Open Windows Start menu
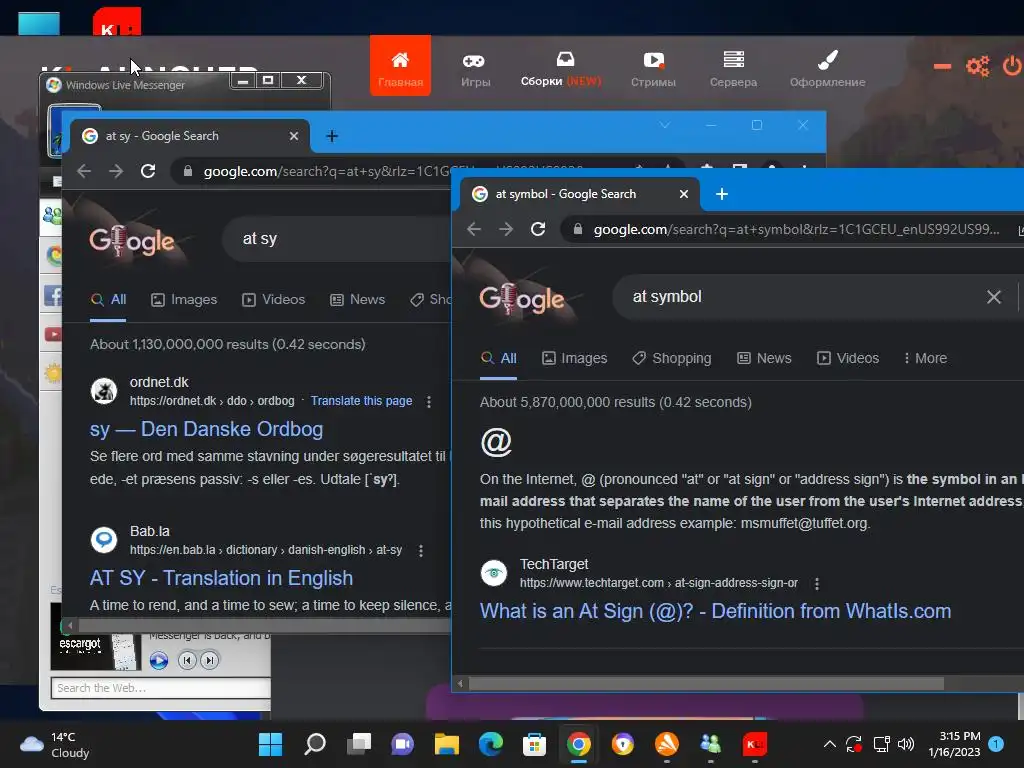This screenshot has height=768, width=1024. tap(270, 744)
